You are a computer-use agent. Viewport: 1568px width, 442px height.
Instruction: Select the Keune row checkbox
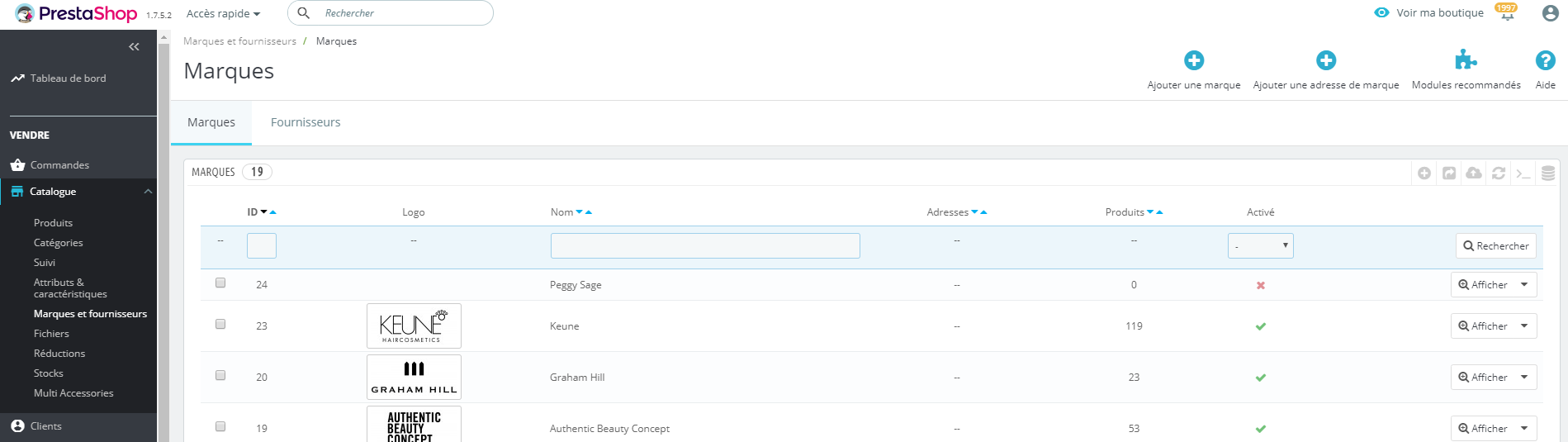click(x=220, y=324)
